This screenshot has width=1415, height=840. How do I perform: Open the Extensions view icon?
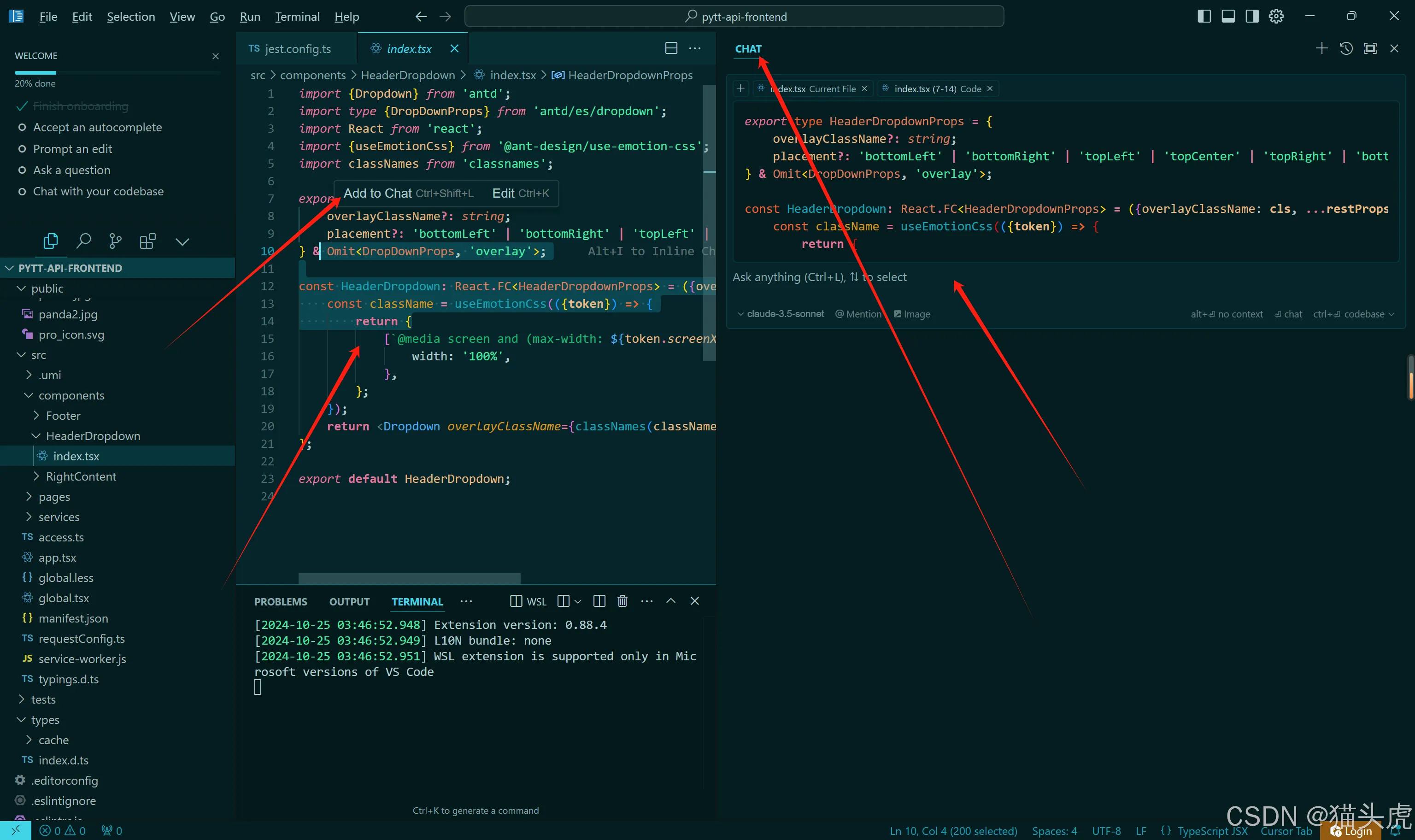(x=147, y=241)
